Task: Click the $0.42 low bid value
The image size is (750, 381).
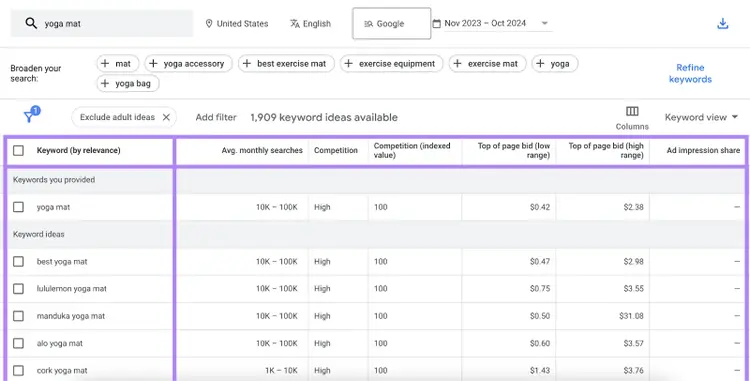Action: [540, 207]
